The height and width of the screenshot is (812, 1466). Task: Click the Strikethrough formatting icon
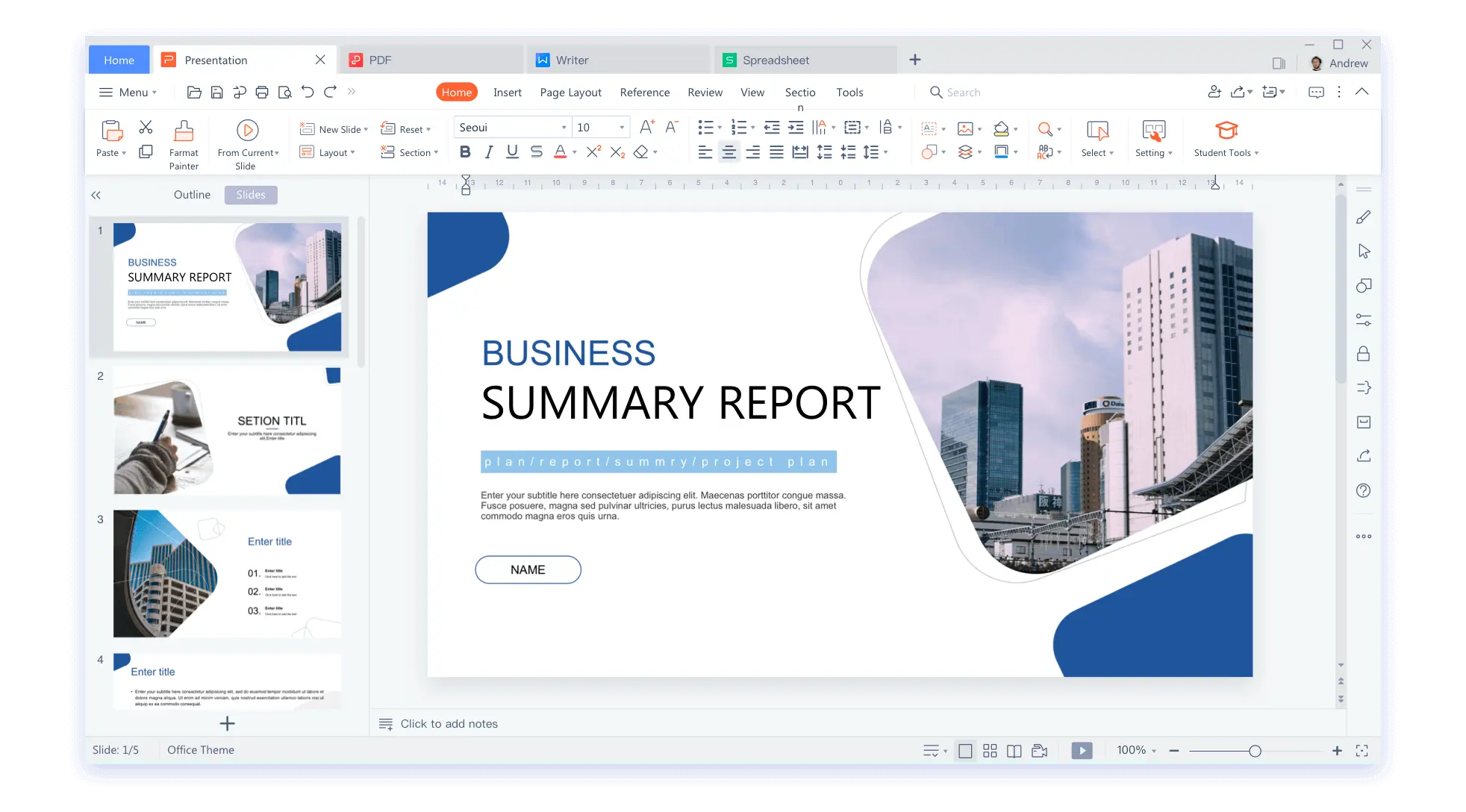[537, 151]
